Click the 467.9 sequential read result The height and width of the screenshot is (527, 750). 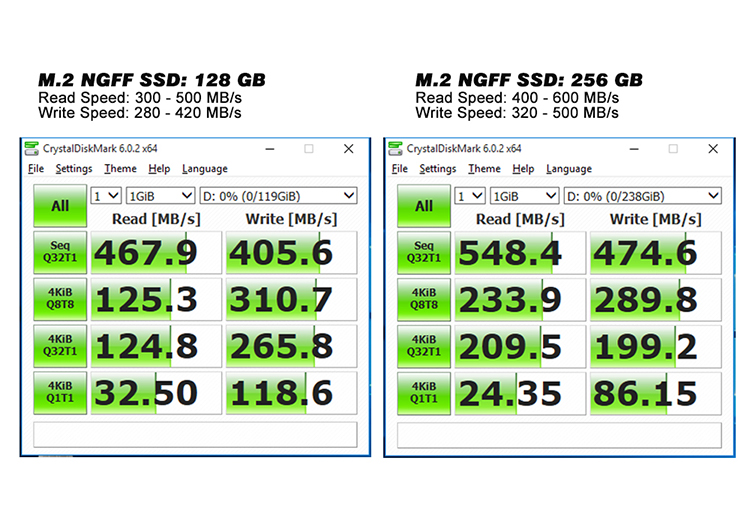click(156, 253)
